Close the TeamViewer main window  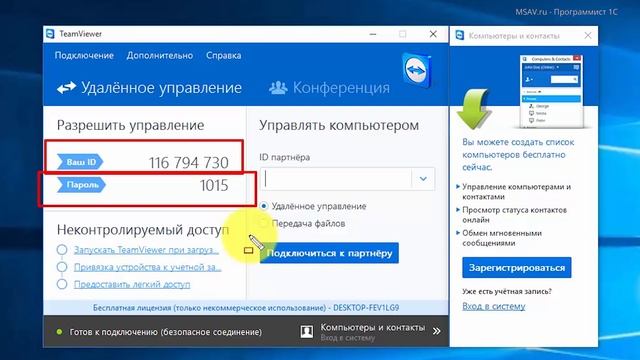click(x=433, y=34)
